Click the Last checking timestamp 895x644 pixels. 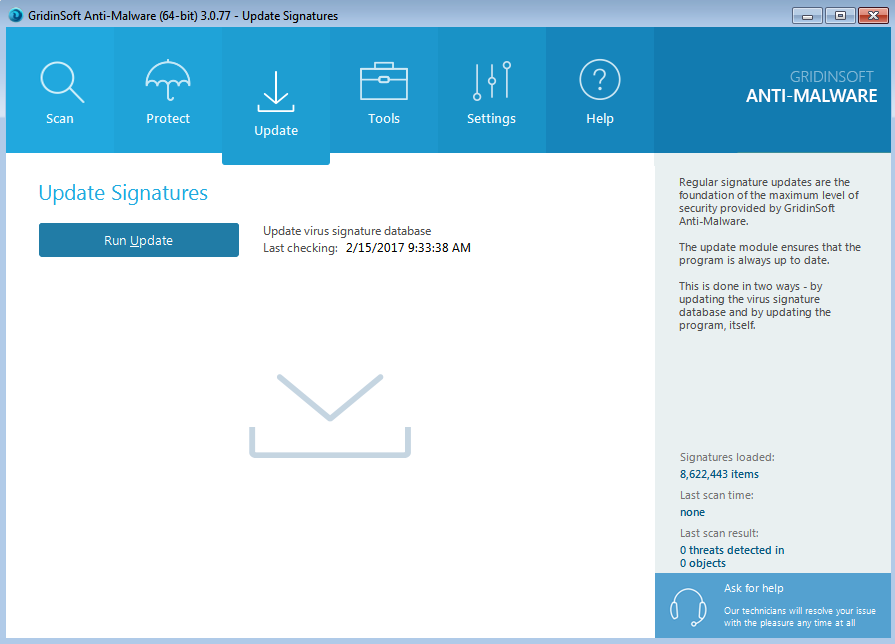click(407, 248)
